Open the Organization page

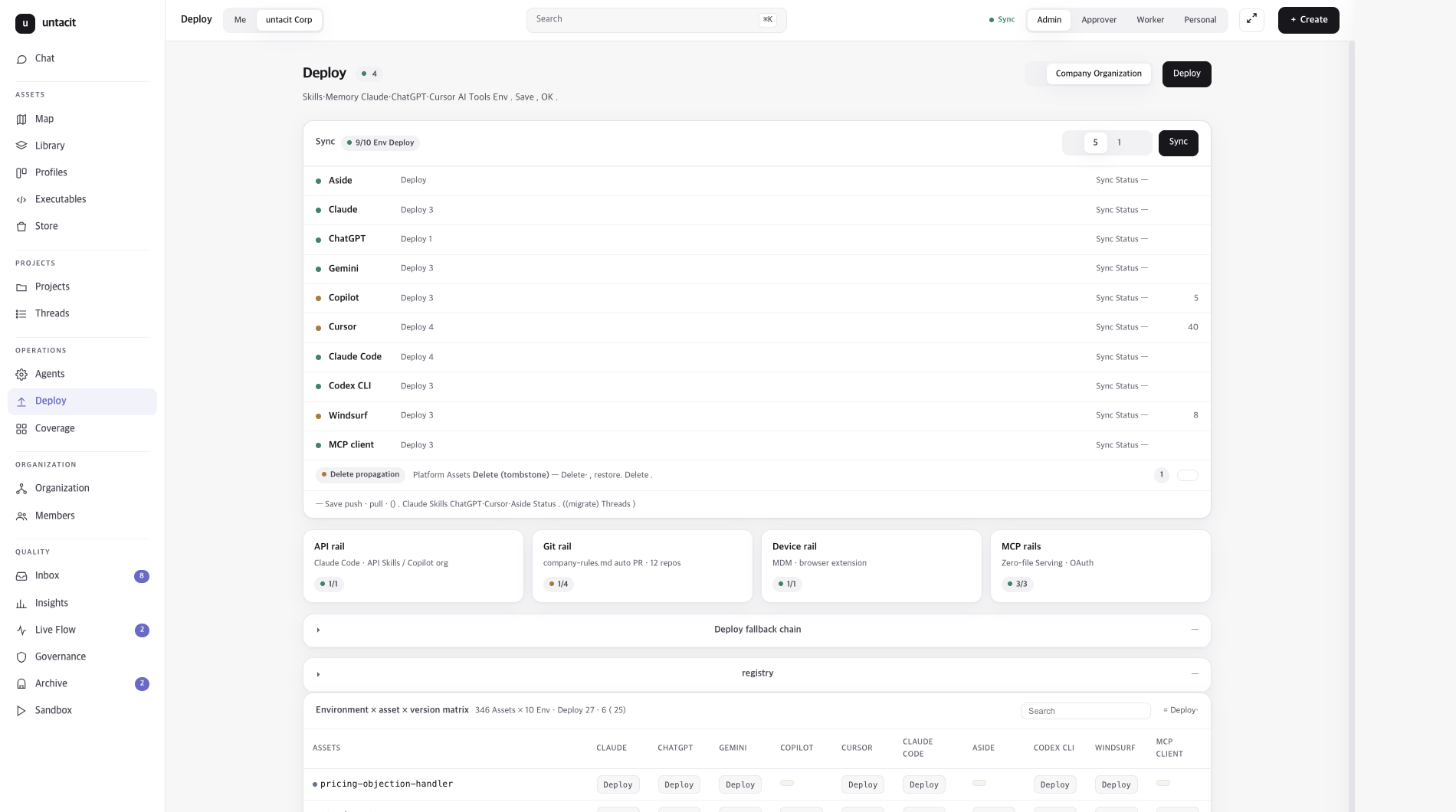point(82,488)
